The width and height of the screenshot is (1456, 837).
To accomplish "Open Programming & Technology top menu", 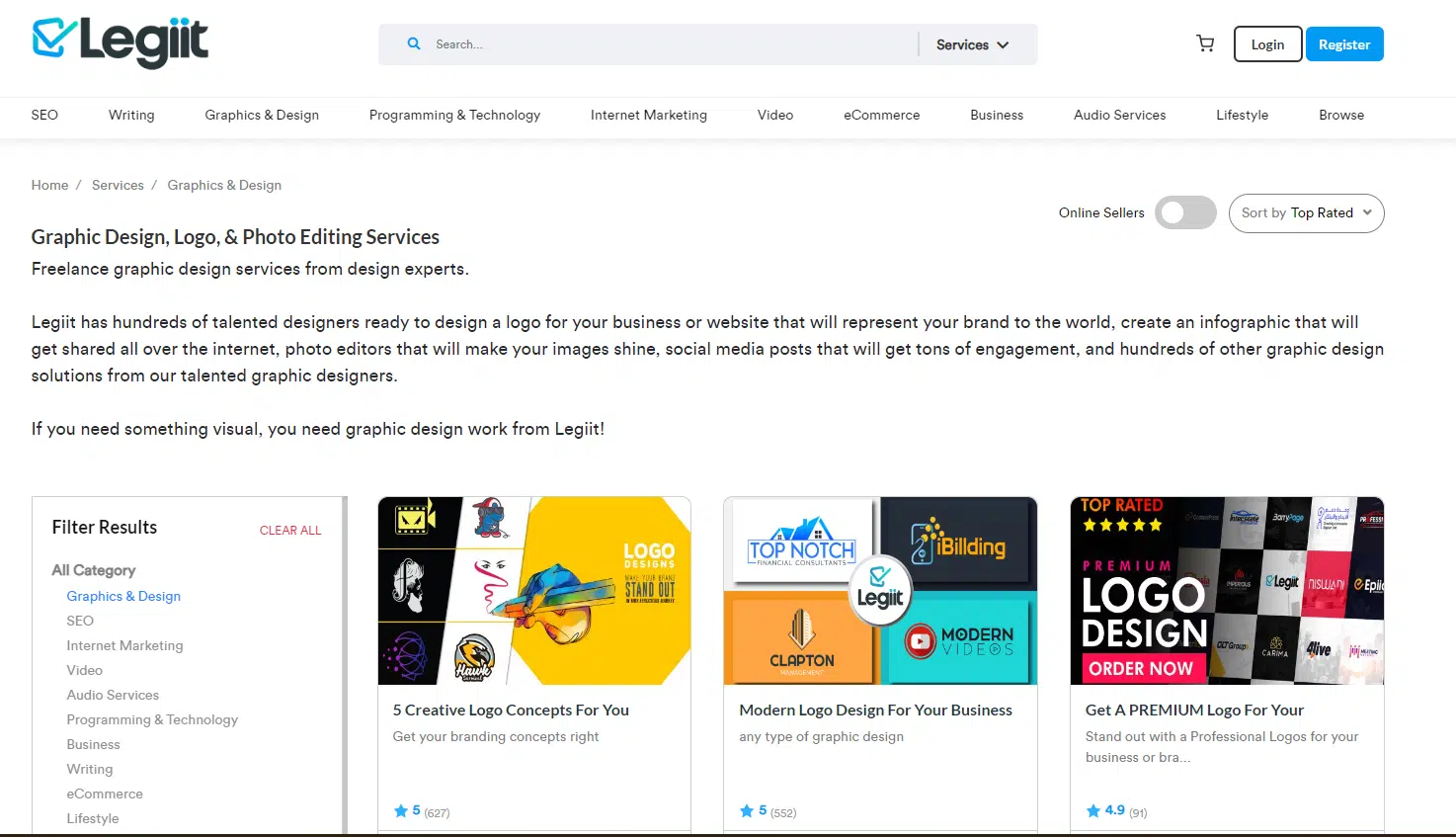I will (454, 115).
